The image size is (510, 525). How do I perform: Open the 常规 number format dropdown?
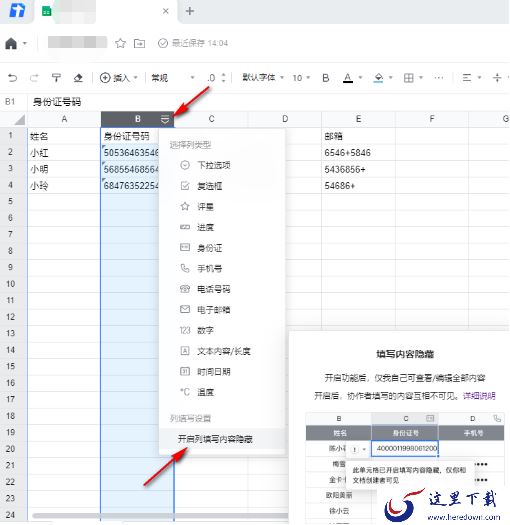tap(173, 78)
